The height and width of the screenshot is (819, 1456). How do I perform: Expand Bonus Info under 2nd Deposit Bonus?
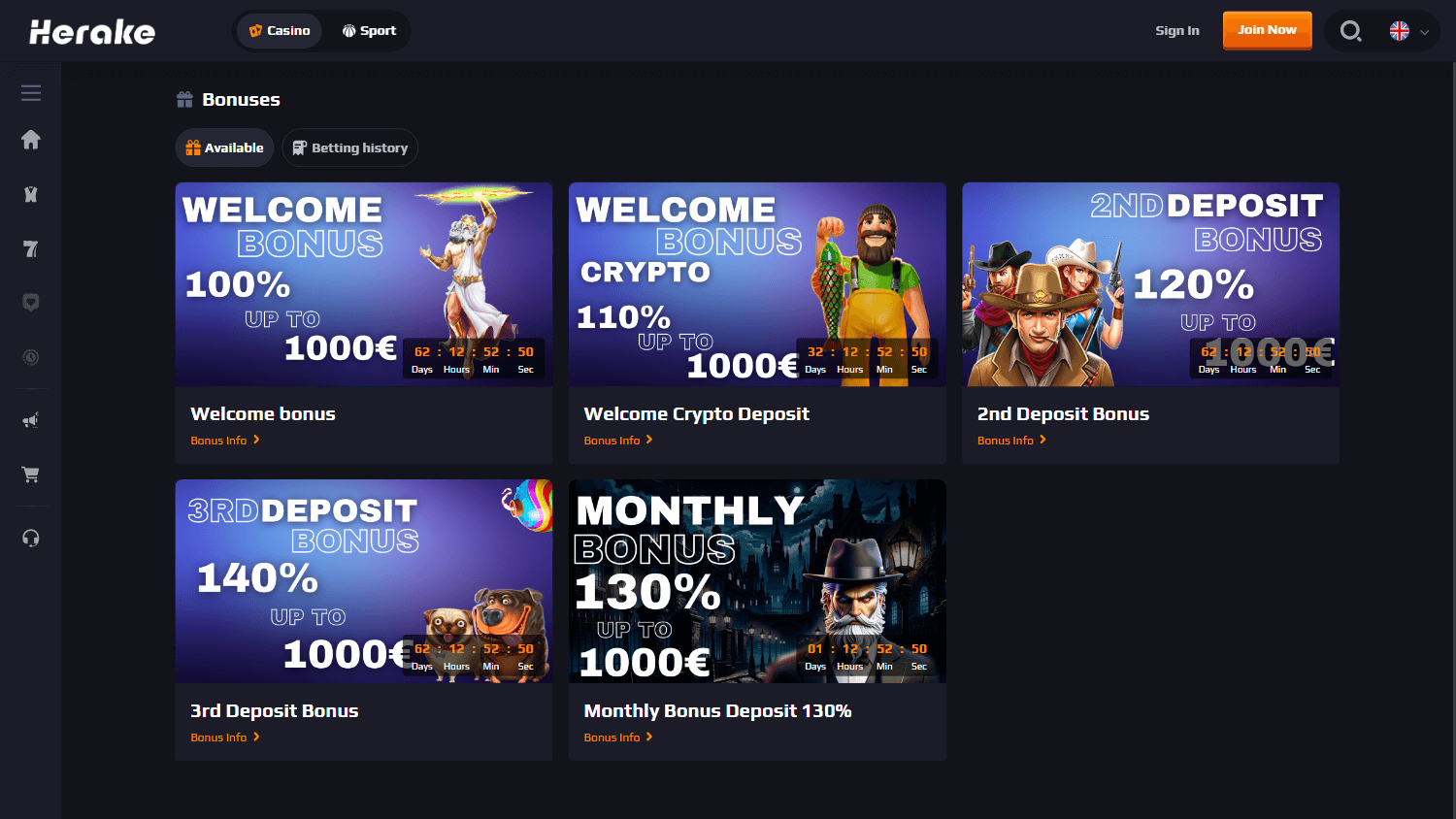[x=1012, y=441]
